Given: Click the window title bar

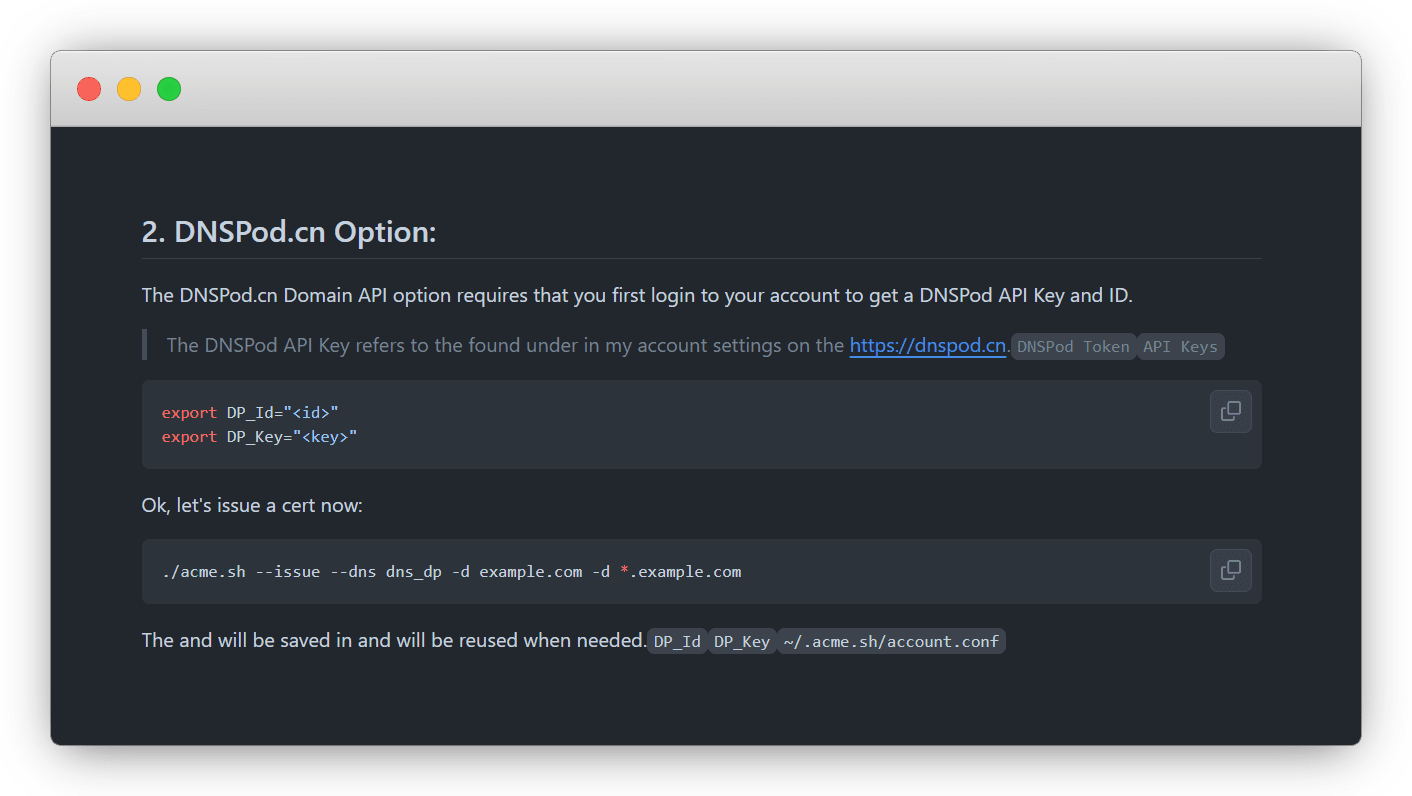Looking at the screenshot, I should point(700,89).
